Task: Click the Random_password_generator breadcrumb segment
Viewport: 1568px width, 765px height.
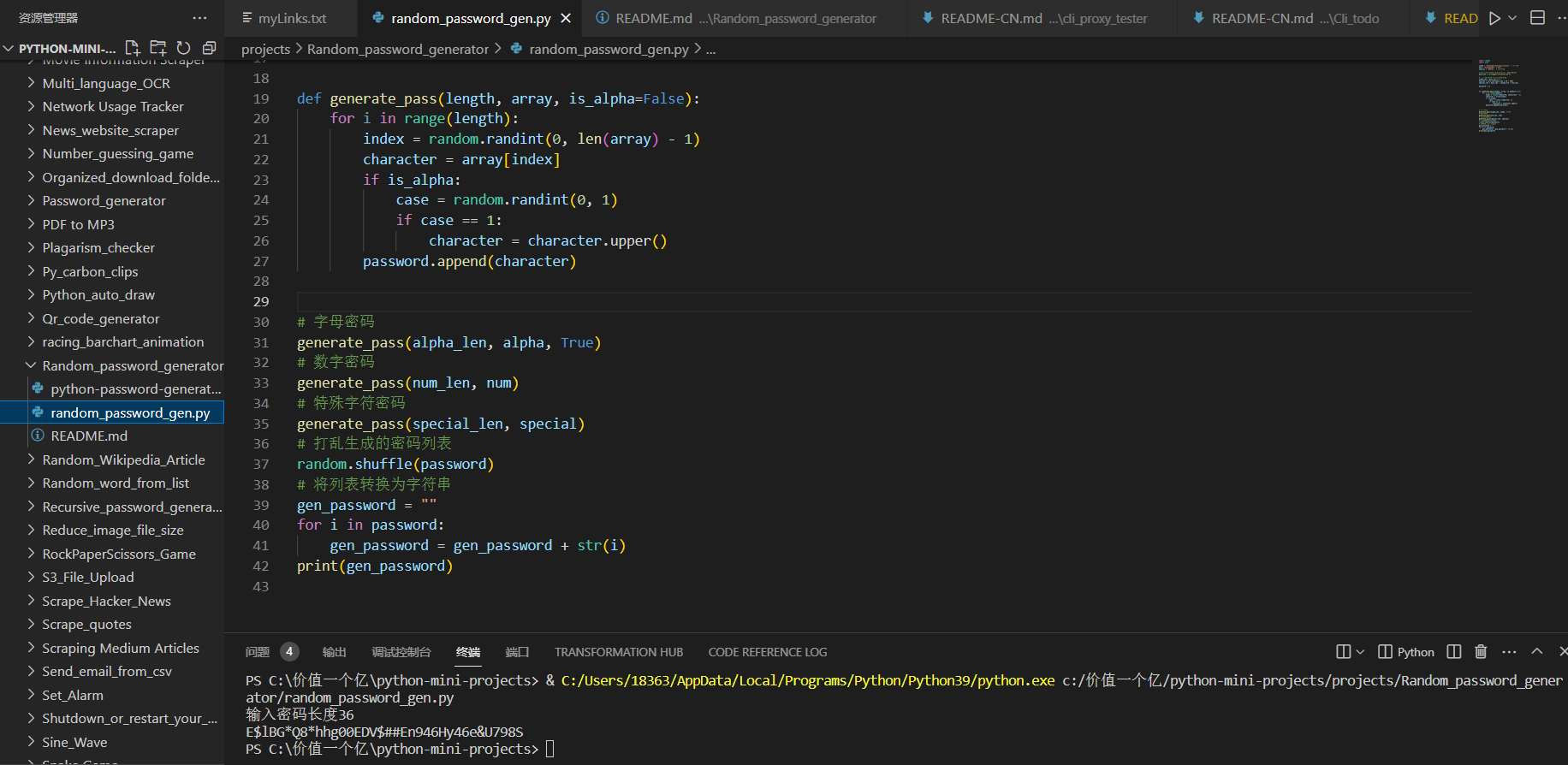Action: tap(398, 49)
